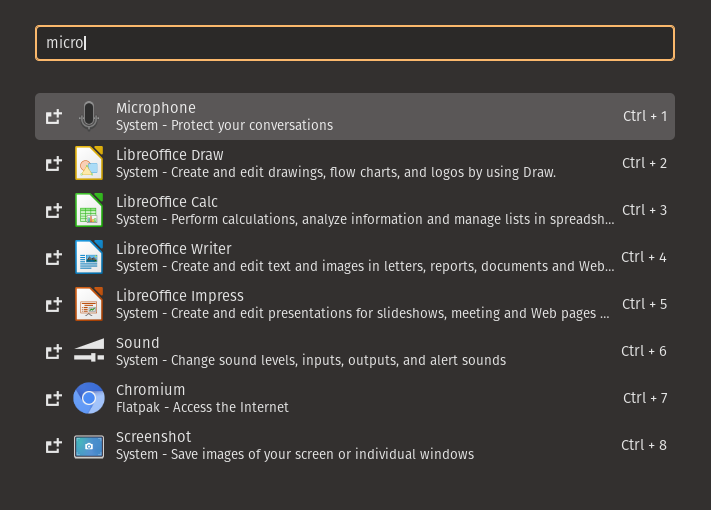The height and width of the screenshot is (510, 711).
Task: Click "Create and edit drawings, flow charts" description
Action: click(x=336, y=172)
